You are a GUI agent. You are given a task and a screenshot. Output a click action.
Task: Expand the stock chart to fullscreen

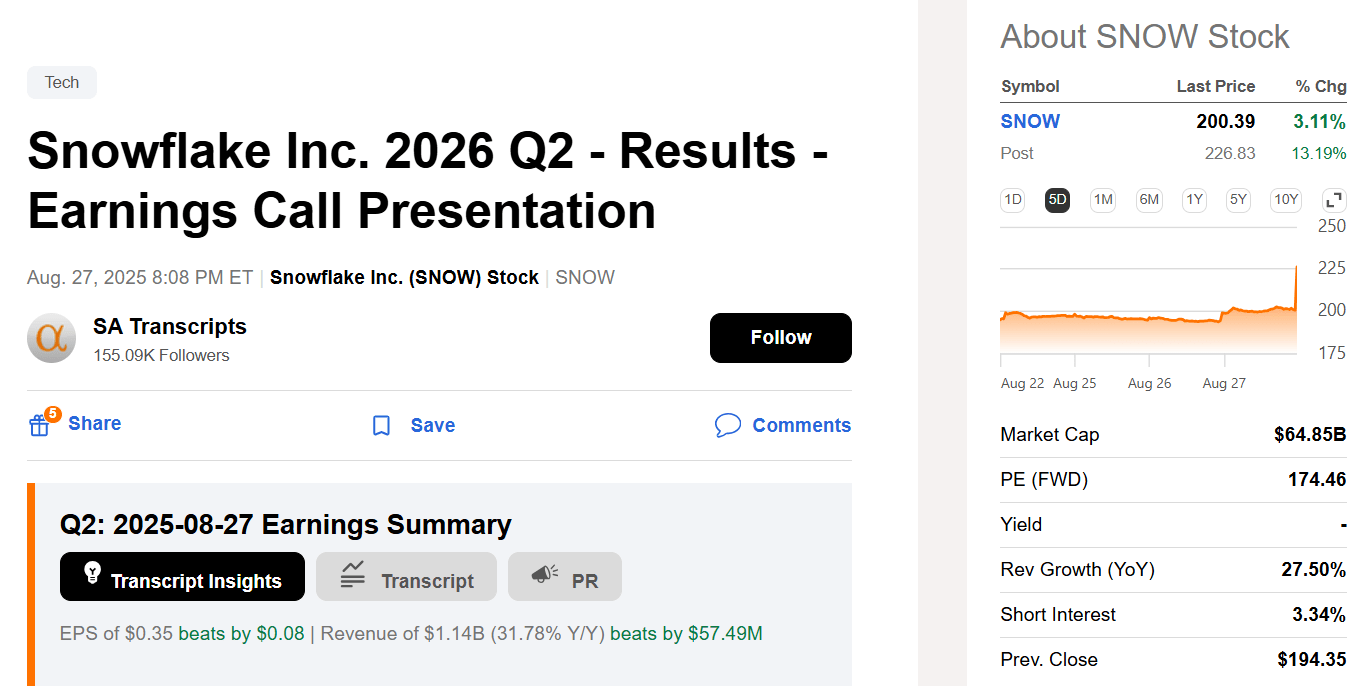(1334, 200)
